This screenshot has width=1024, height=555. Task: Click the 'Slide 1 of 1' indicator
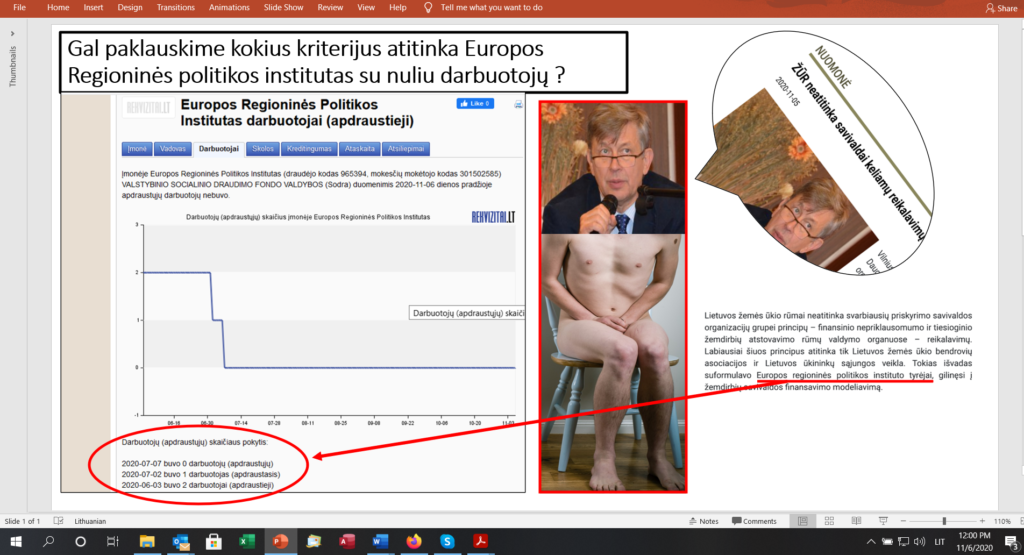22,521
